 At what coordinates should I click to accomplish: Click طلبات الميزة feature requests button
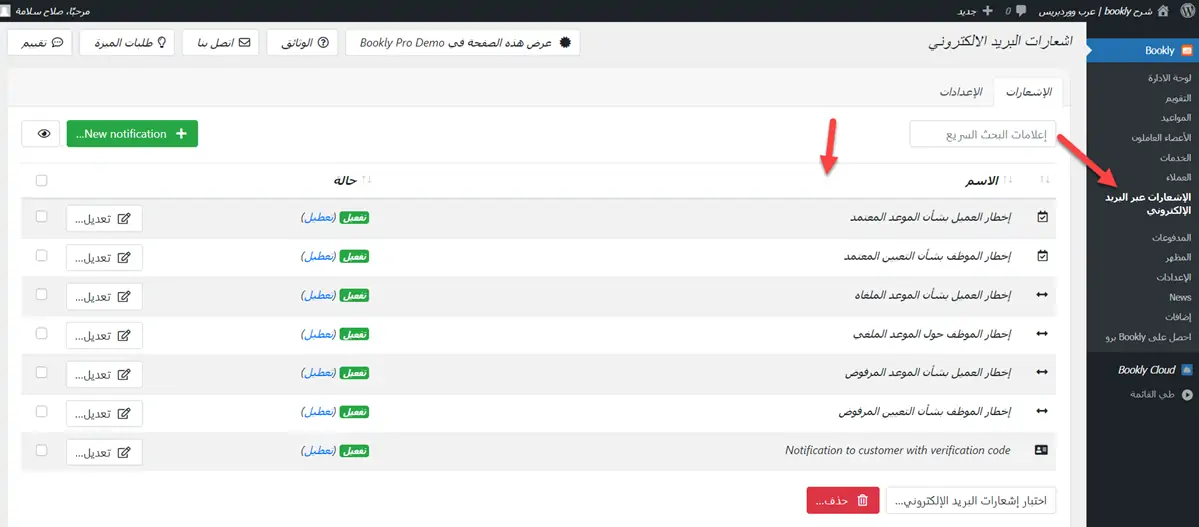coord(126,43)
